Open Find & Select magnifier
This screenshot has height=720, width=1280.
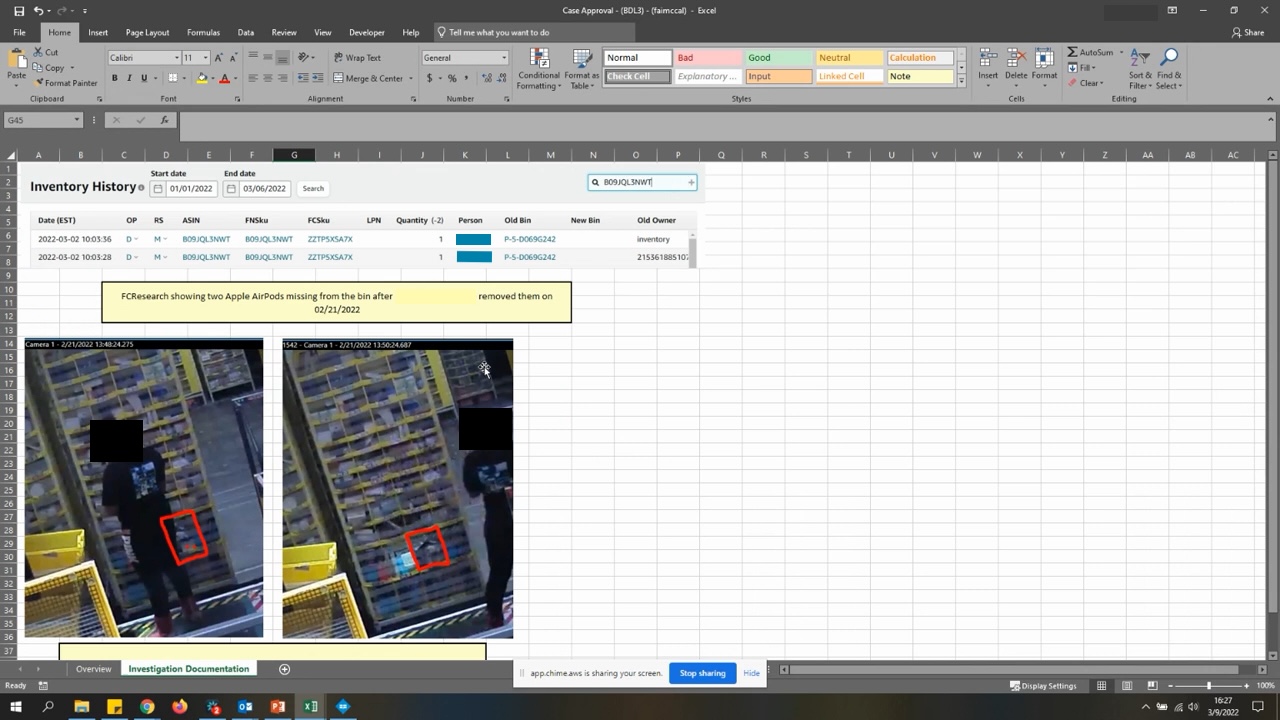point(1168,58)
